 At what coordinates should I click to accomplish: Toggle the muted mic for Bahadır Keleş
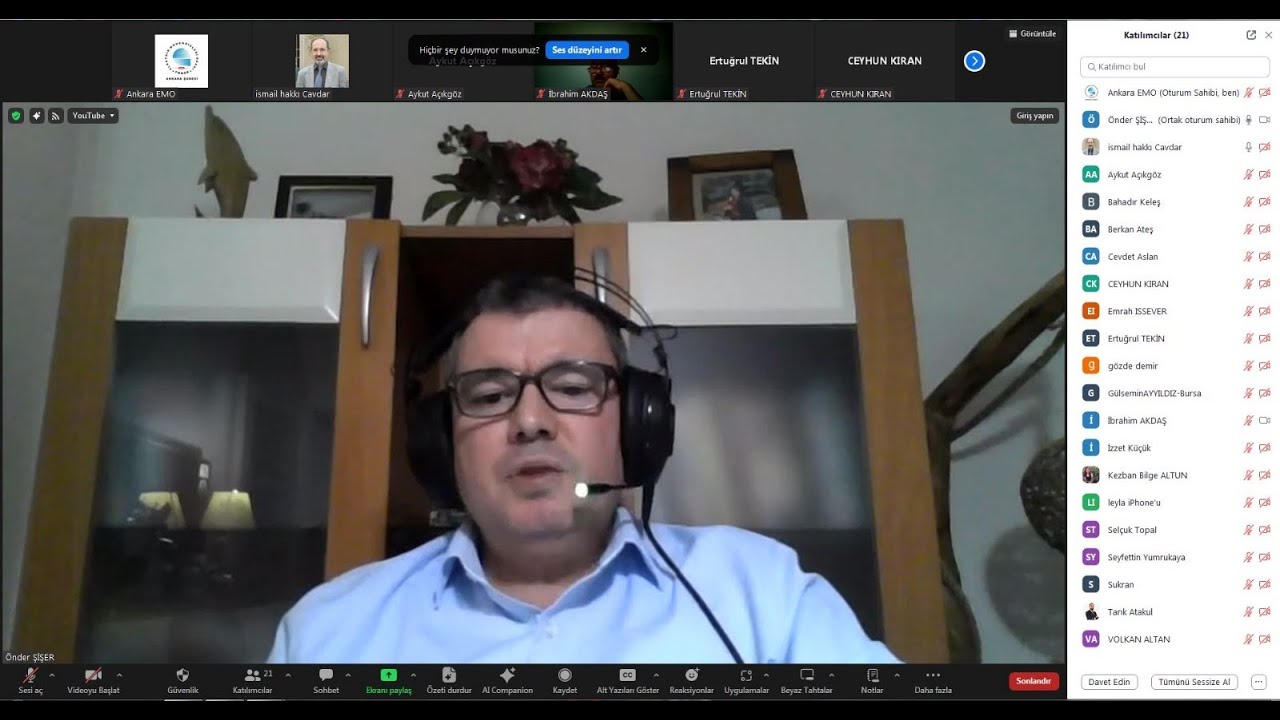[x=1248, y=202]
